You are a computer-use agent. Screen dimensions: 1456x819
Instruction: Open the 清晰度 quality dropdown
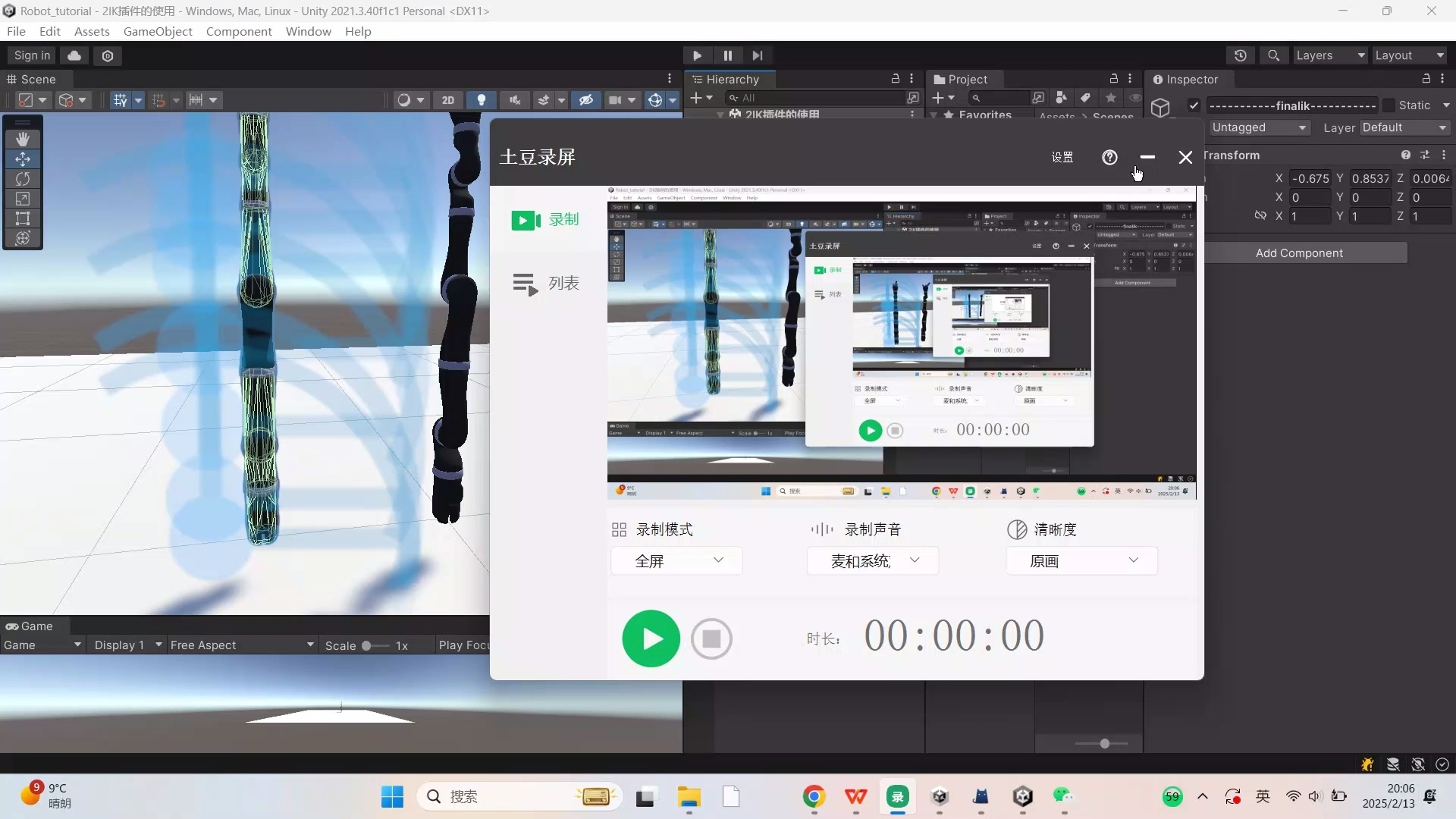pyautogui.click(x=1081, y=560)
